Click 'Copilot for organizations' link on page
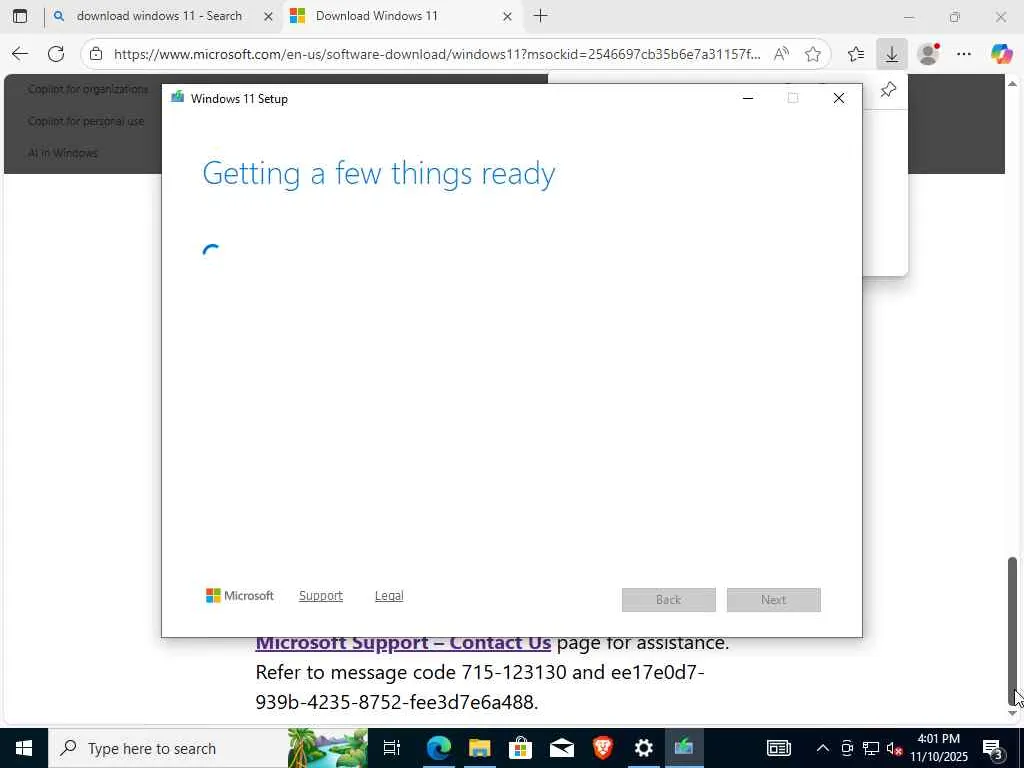Screen dimensions: 1024x768 [88, 89]
